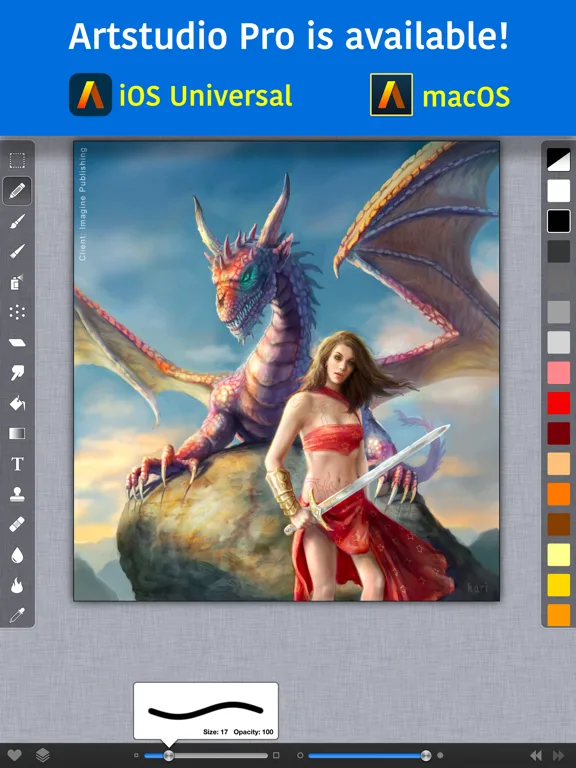Viewport: 576px width, 768px height.
Task: Undo with the rewind arrows
Action: point(536,755)
